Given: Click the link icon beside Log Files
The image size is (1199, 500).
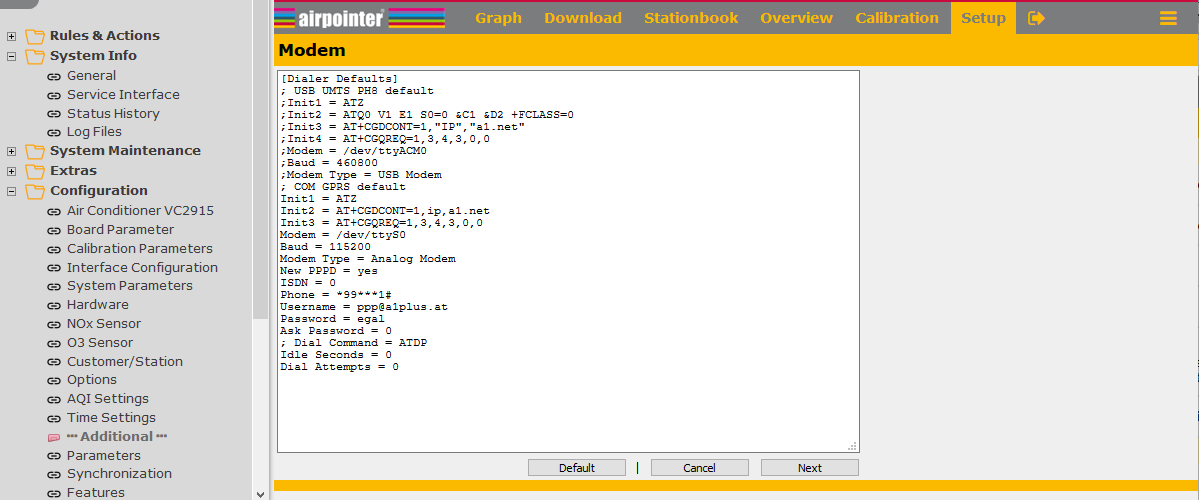Looking at the screenshot, I should pyautogui.click(x=54, y=132).
